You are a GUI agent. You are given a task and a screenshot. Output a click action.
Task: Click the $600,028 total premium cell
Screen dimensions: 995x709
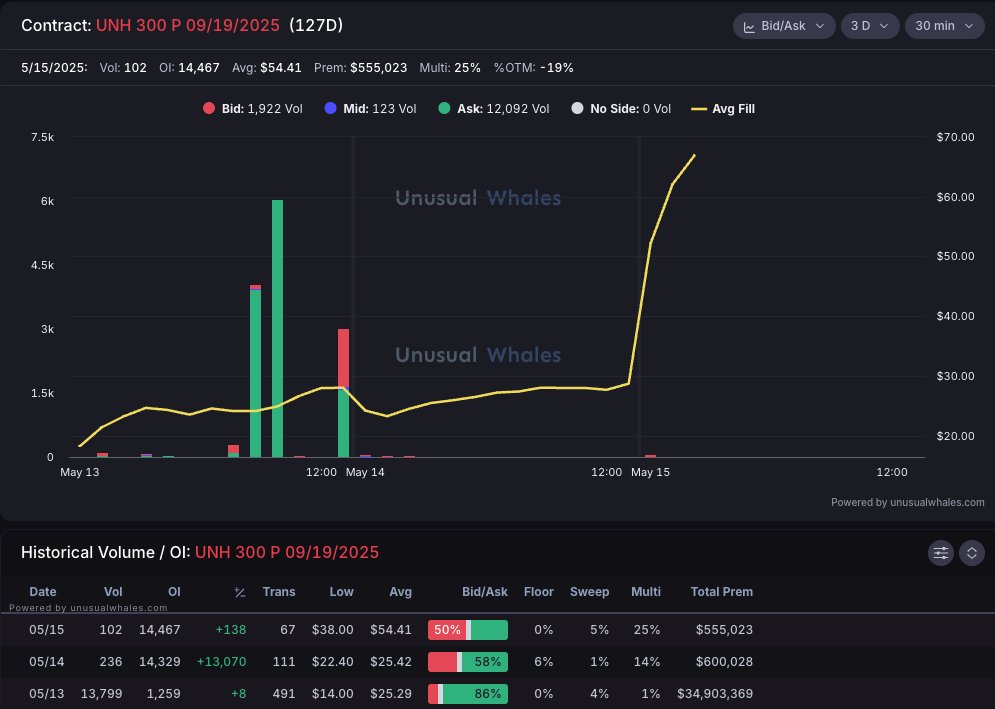click(x=724, y=661)
